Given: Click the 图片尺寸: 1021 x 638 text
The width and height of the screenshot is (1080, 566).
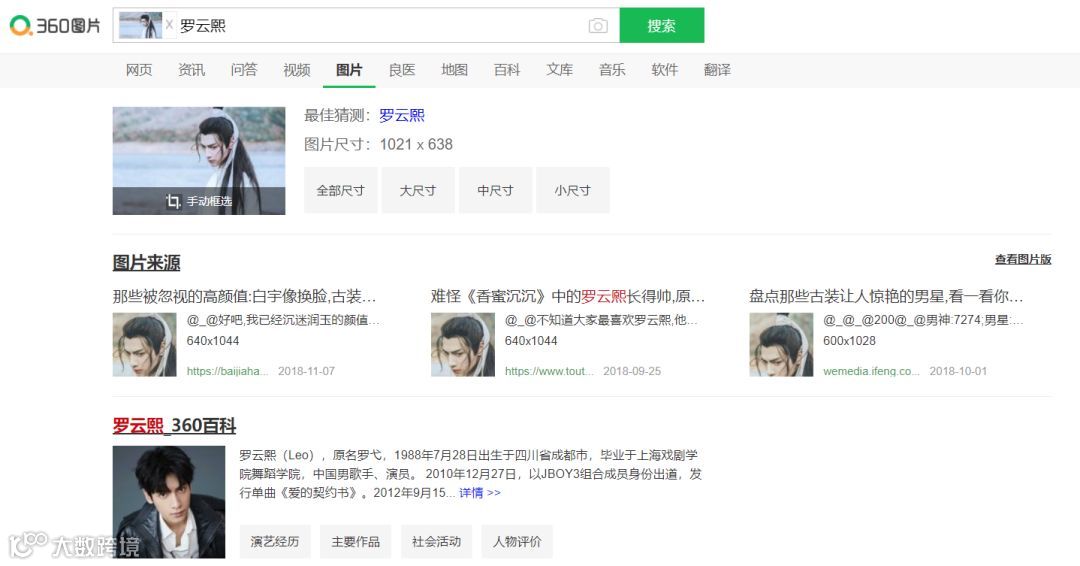Looking at the screenshot, I should click(x=378, y=144).
